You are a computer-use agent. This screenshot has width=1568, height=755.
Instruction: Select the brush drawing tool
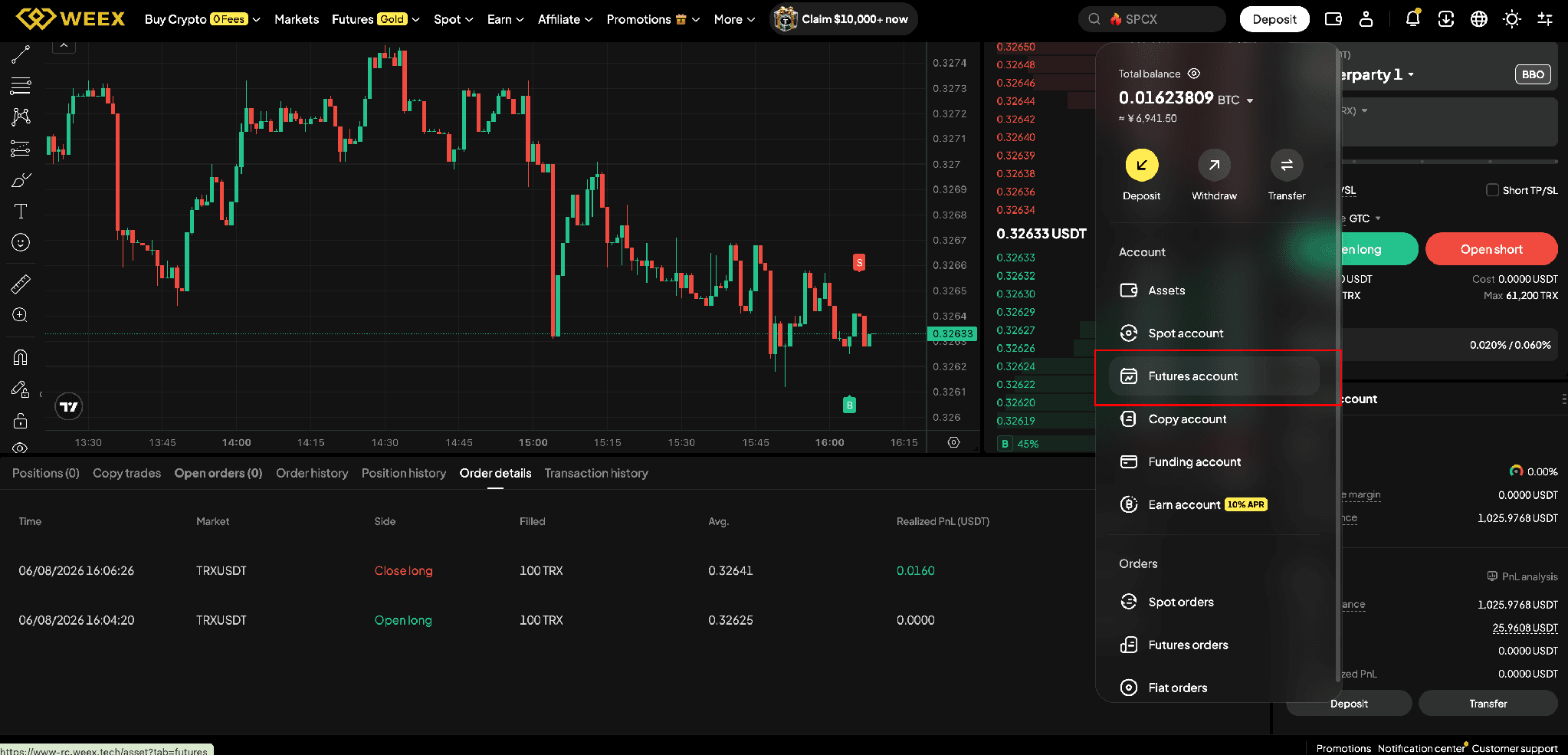click(x=21, y=180)
